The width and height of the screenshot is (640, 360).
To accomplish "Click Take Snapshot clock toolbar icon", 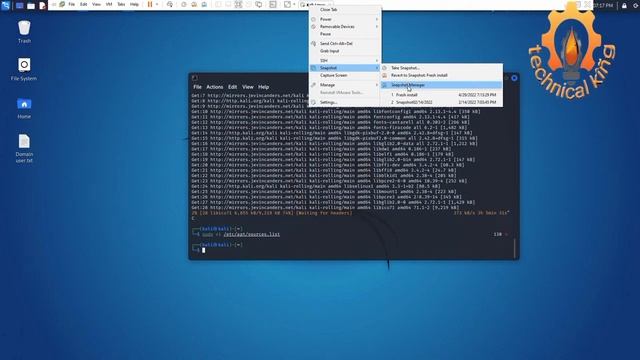I will point(184,4).
